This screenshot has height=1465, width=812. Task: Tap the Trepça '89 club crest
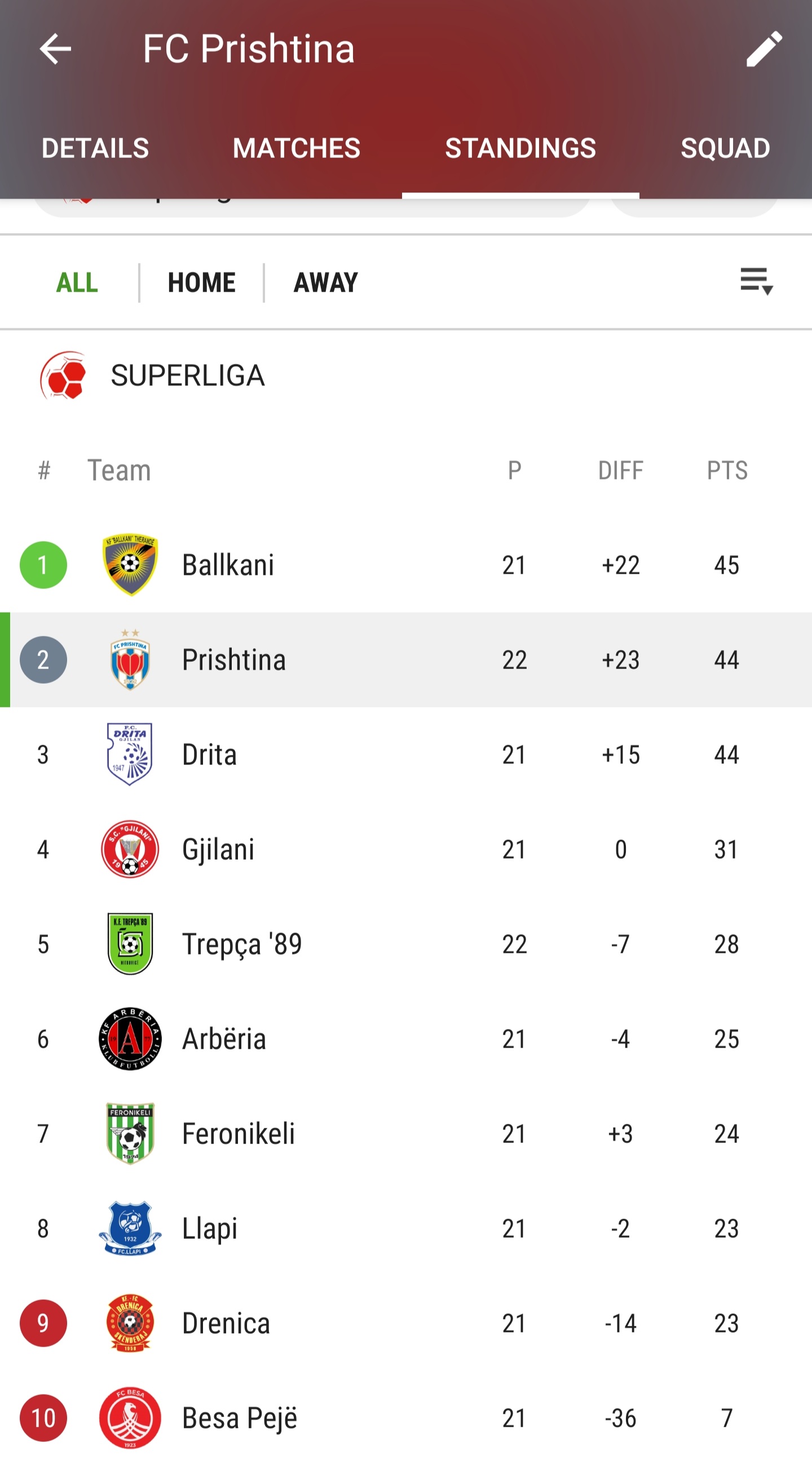(130, 944)
